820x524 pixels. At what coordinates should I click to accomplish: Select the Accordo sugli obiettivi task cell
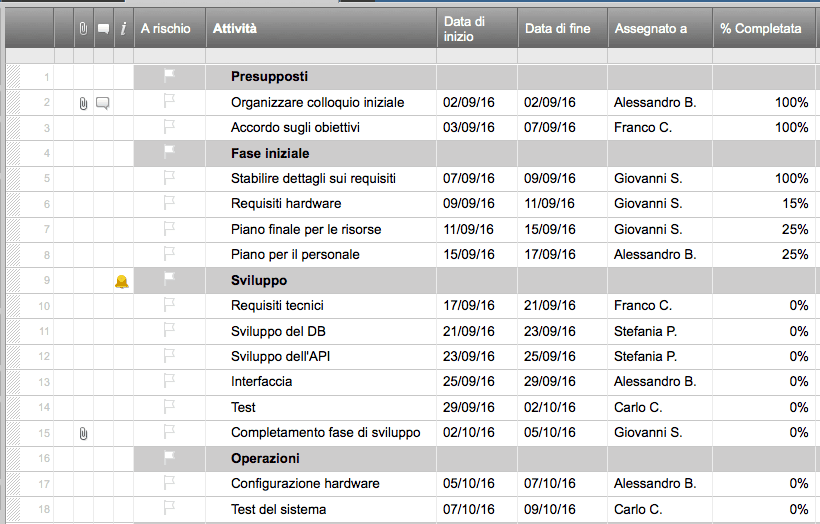tap(321, 128)
